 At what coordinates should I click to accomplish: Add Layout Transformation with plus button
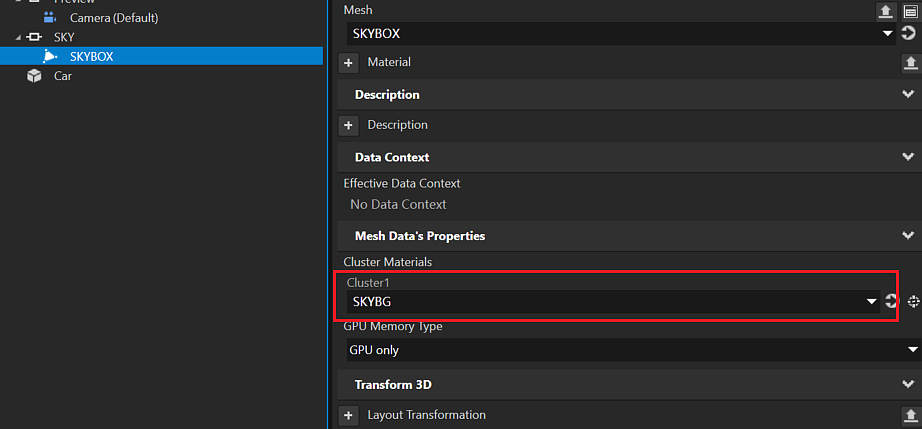(349, 415)
